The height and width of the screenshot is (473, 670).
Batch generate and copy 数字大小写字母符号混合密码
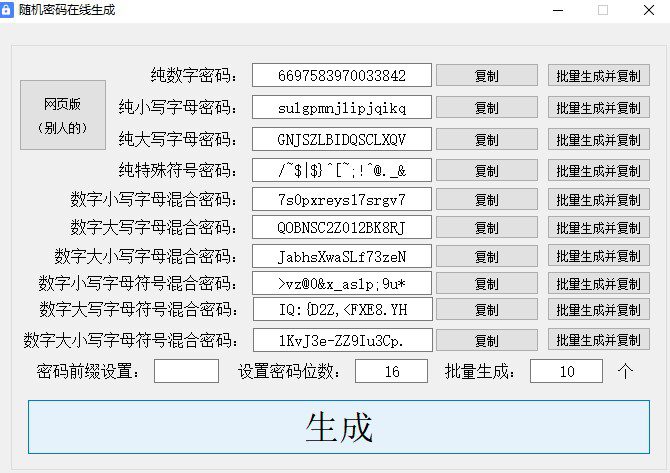tap(599, 340)
